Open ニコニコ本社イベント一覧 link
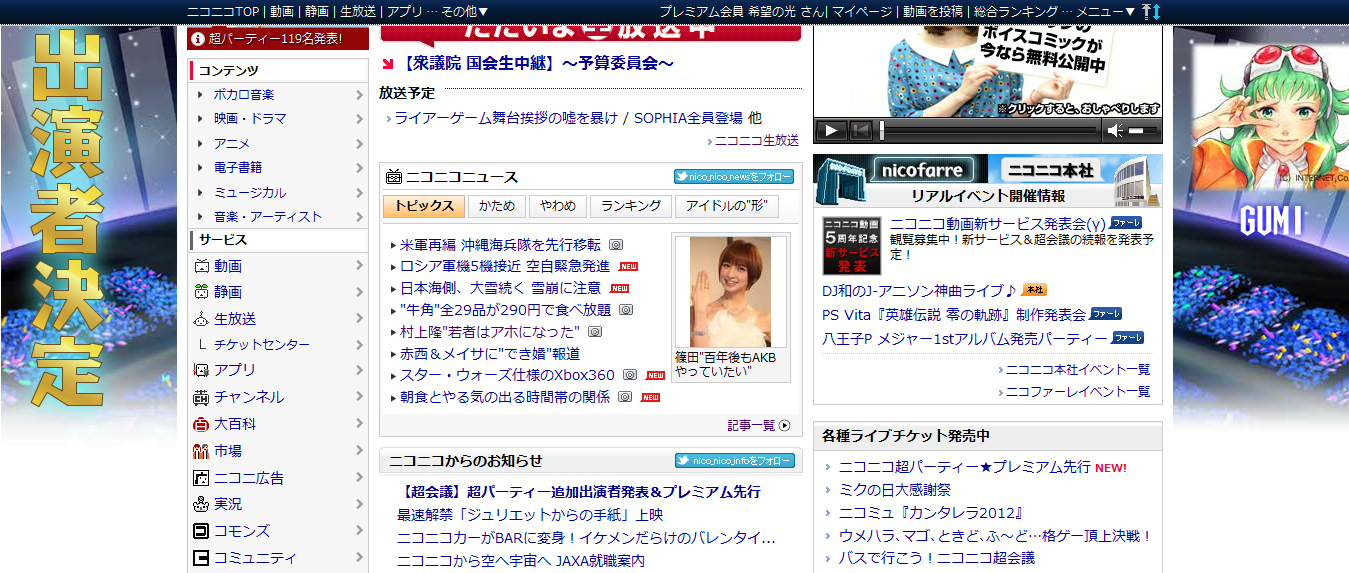1349x573 pixels. (1078, 369)
